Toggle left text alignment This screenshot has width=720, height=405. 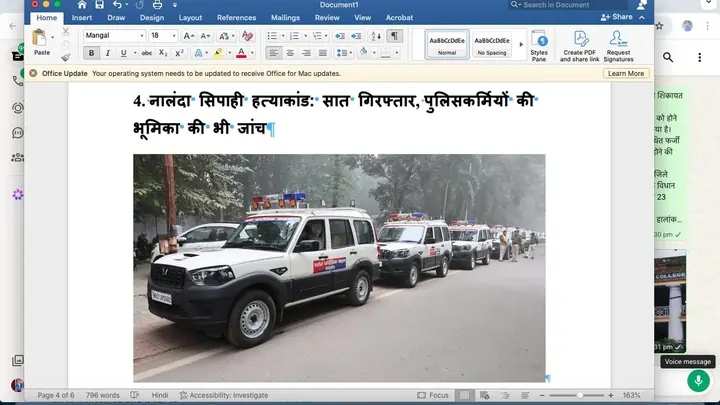(x=273, y=53)
